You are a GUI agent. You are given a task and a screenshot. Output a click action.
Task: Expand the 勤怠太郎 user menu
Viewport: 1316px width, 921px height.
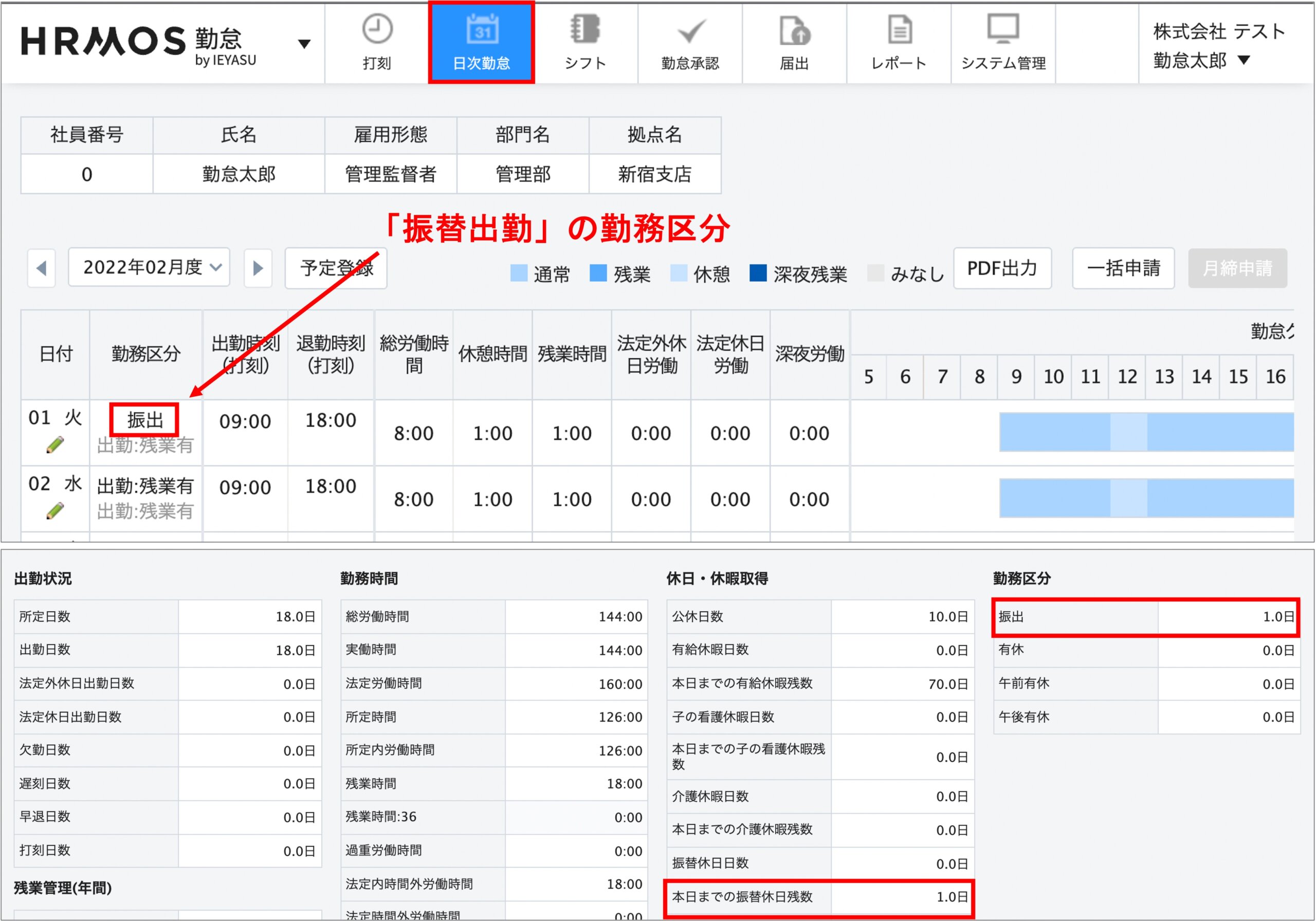[1243, 60]
